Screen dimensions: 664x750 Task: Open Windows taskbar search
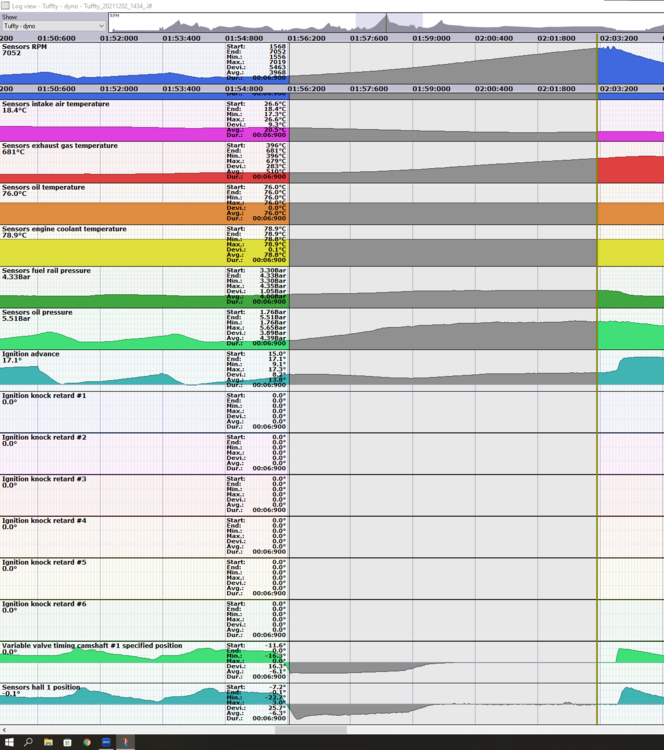click(28, 742)
